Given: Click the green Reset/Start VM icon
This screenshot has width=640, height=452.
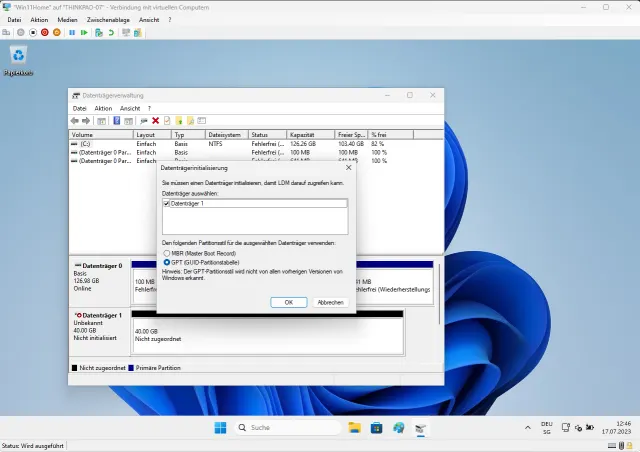Looking at the screenshot, I should [84, 32].
